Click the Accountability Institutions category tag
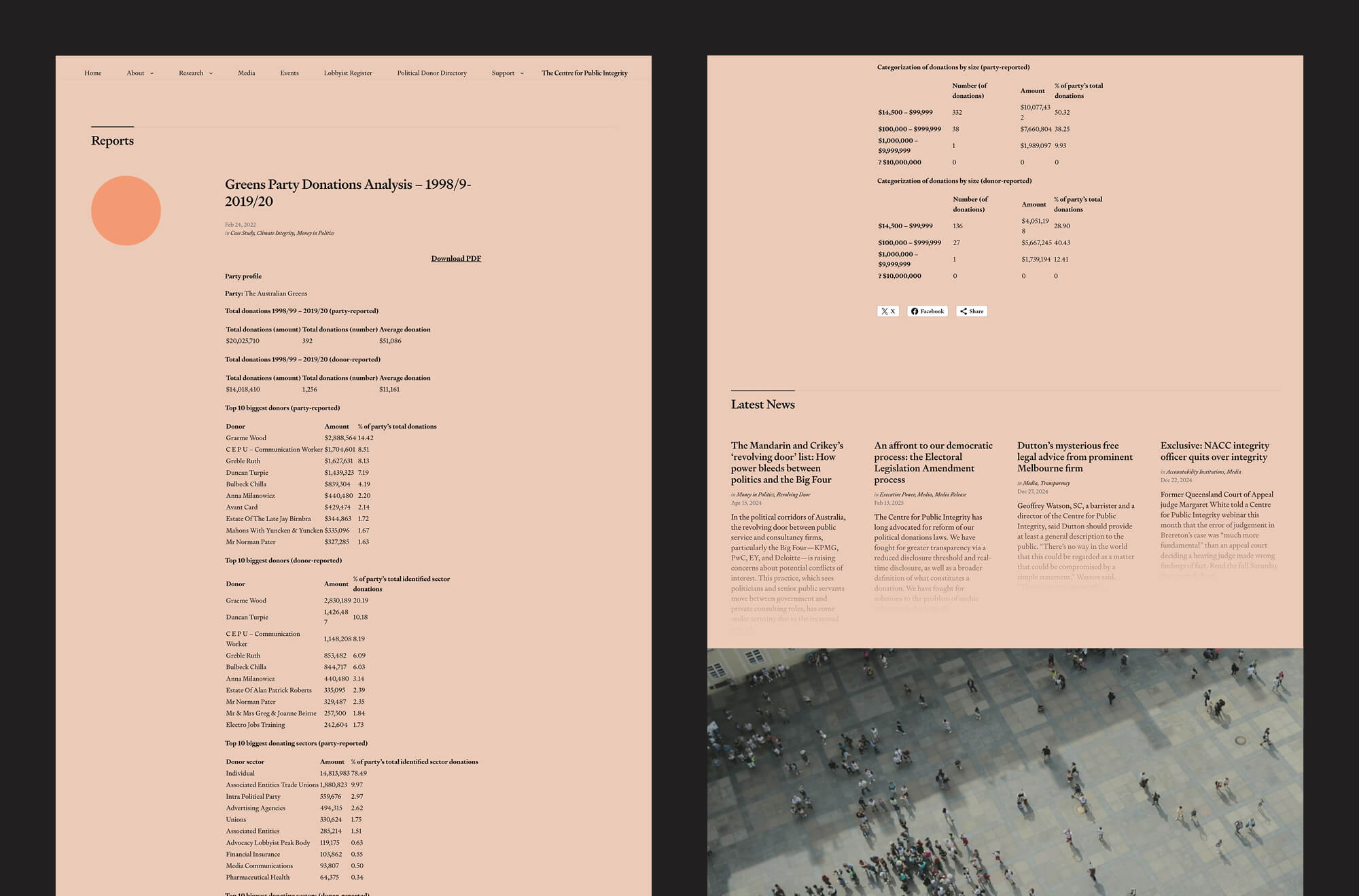This screenshot has height=896, width=1359. point(1195,471)
